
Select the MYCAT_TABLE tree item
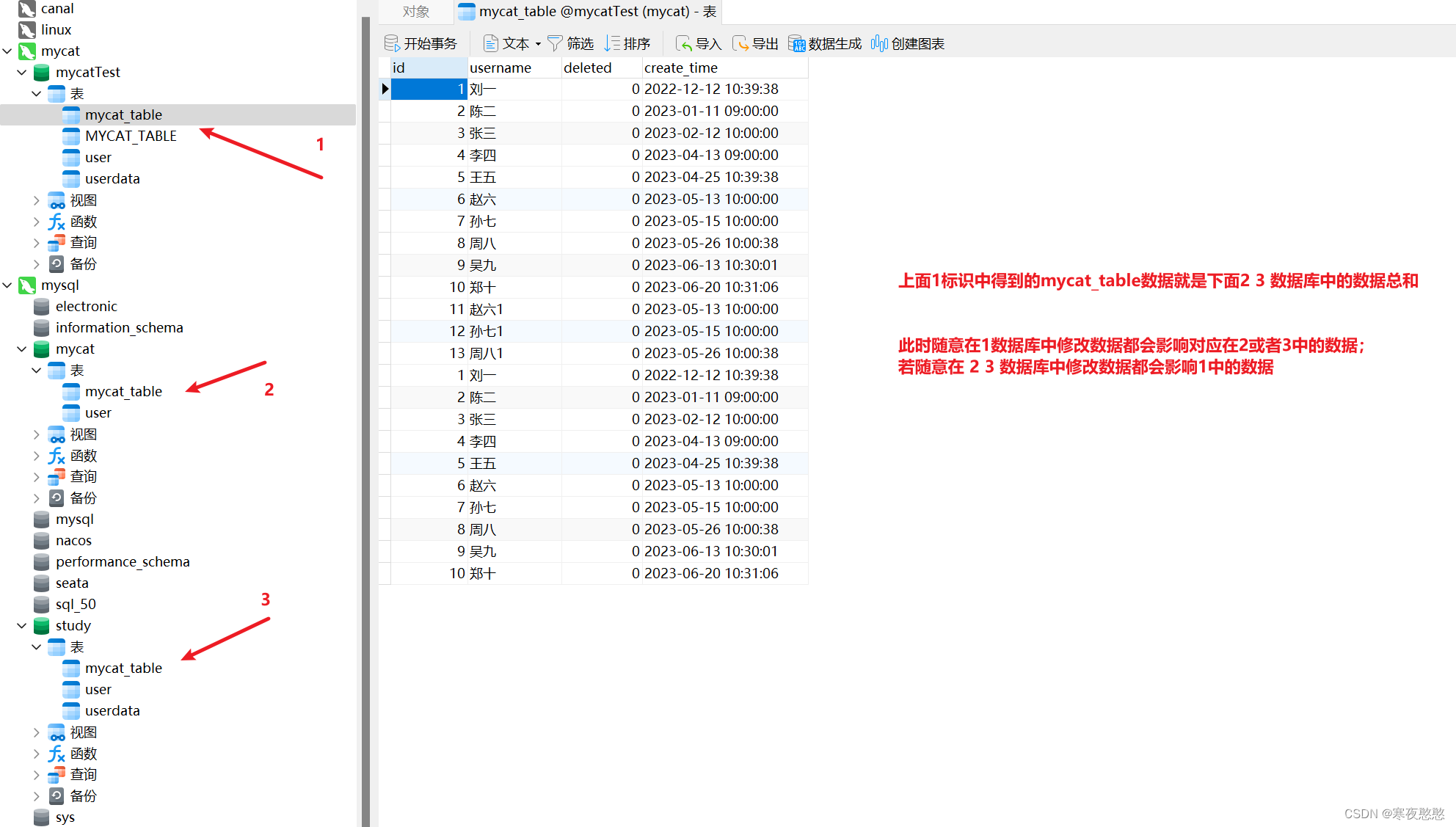tap(131, 136)
